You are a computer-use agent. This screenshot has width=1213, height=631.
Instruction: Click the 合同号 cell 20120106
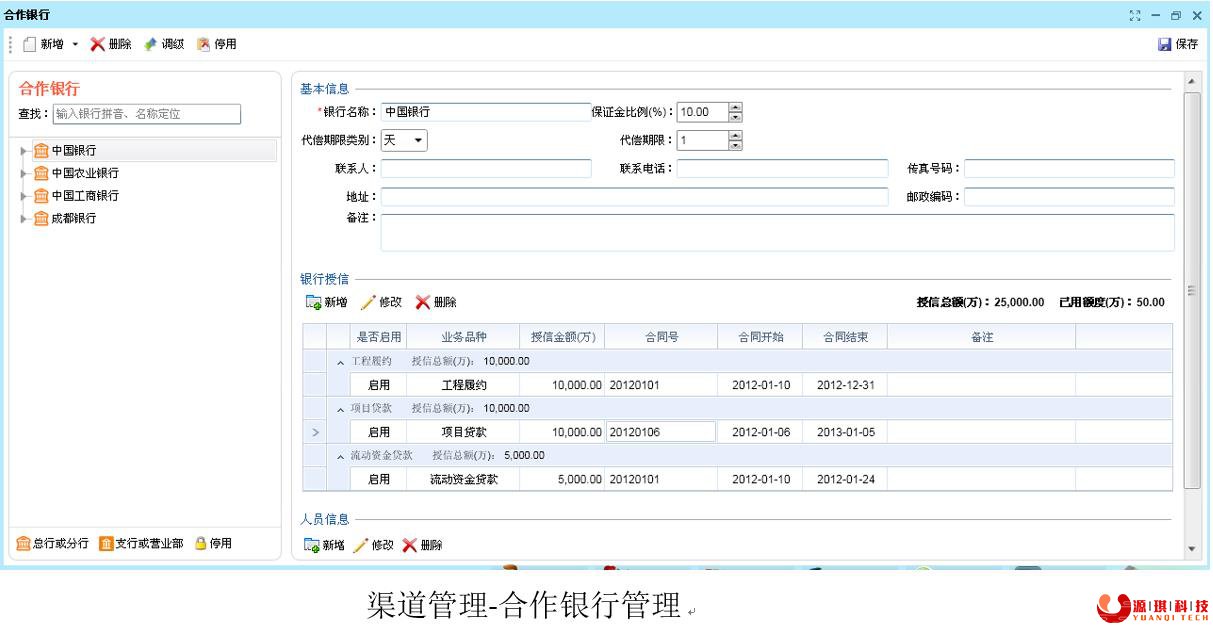tap(661, 432)
